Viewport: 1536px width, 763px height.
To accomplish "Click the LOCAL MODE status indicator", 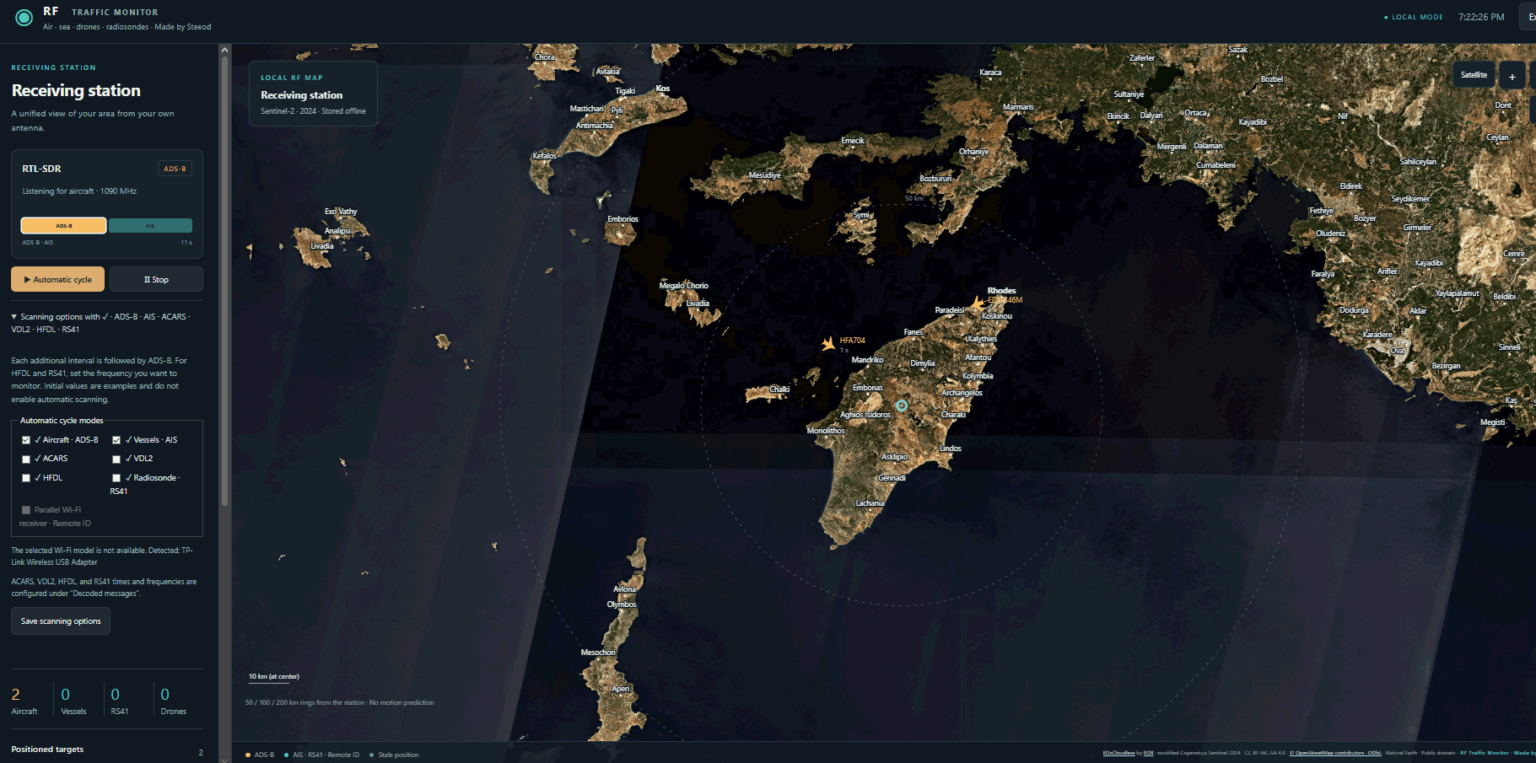I will 1413,17.
